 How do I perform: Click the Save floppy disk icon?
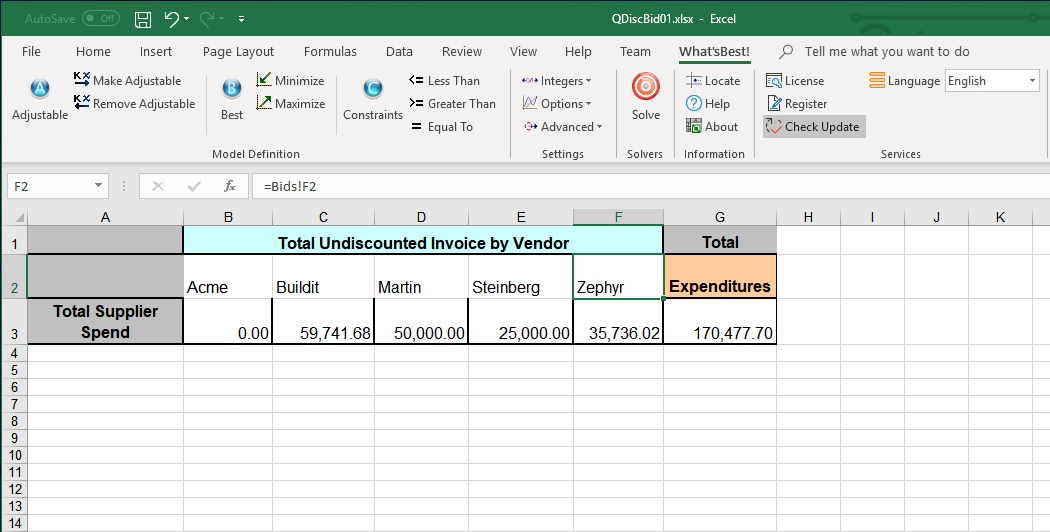pos(143,19)
